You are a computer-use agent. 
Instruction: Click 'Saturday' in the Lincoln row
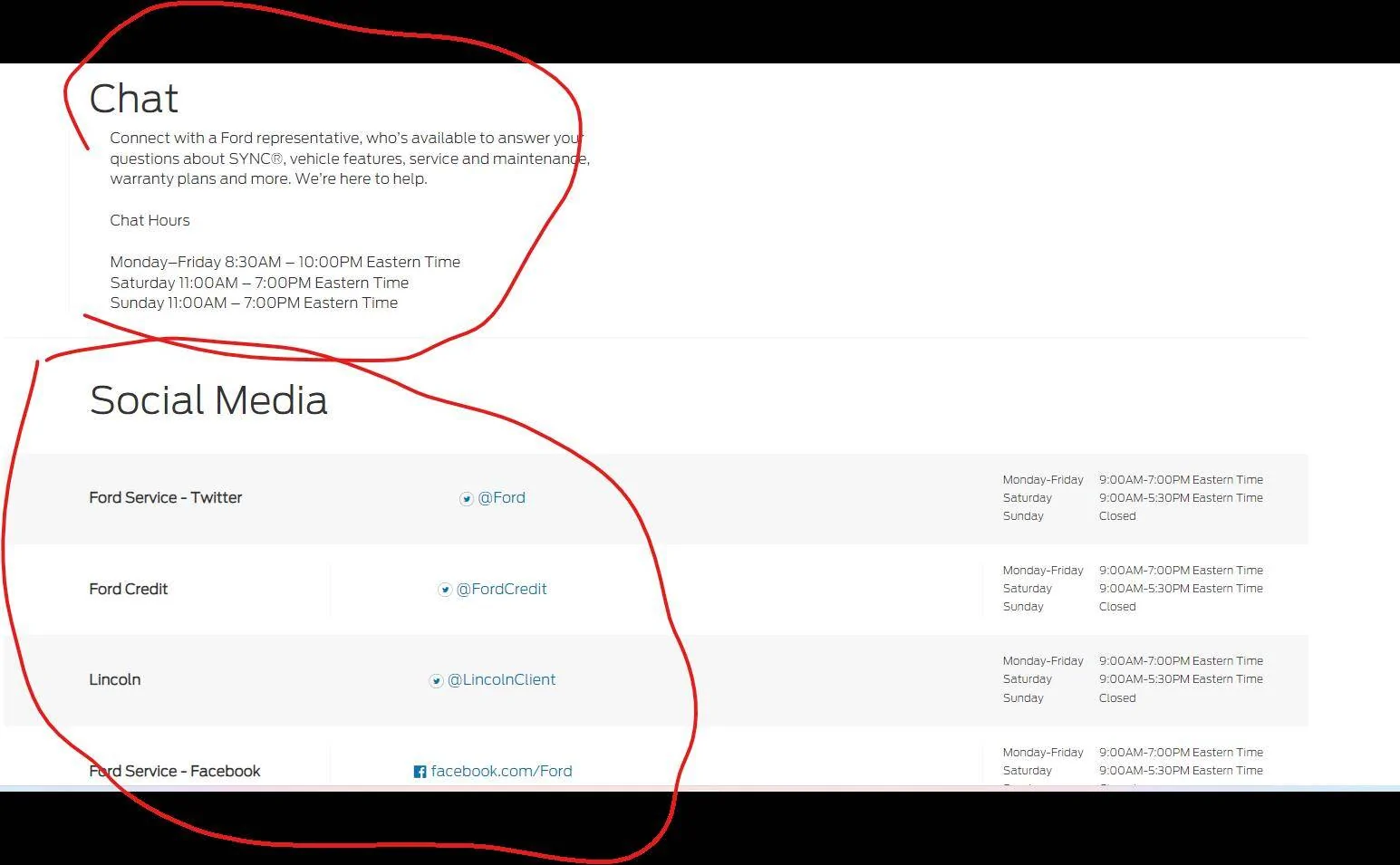1028,678
